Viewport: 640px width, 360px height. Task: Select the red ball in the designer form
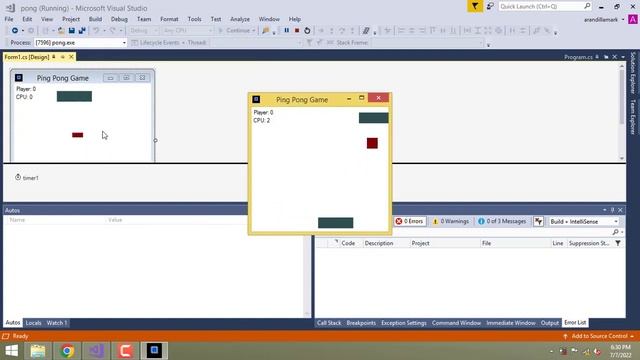78,135
